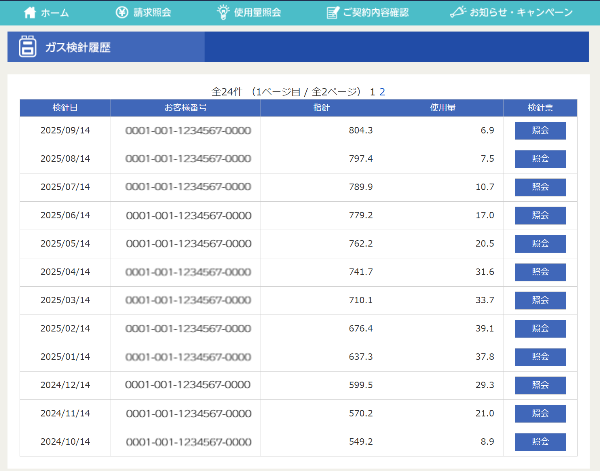Click the gas meter icon beside ガス検針履歴
The width and height of the screenshot is (600, 471).
(28, 48)
